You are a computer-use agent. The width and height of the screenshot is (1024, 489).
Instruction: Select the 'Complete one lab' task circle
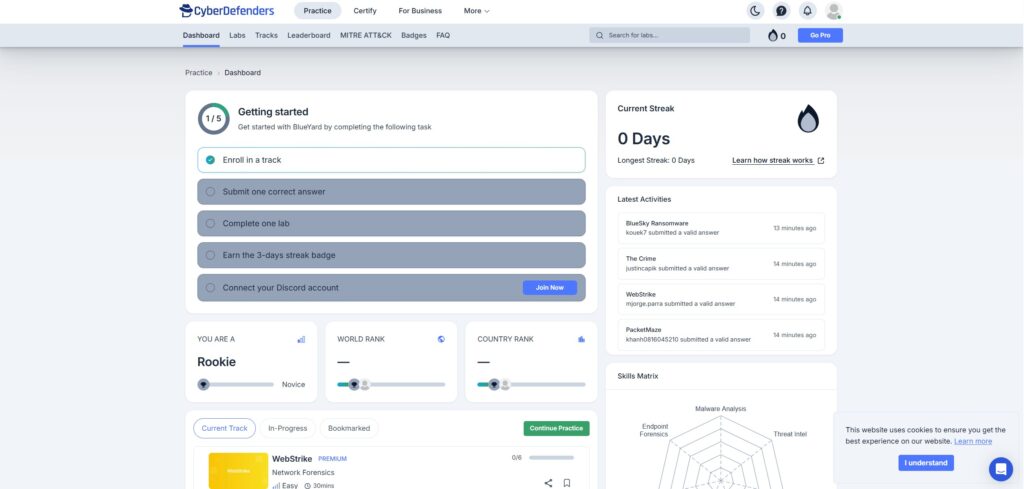coord(210,223)
